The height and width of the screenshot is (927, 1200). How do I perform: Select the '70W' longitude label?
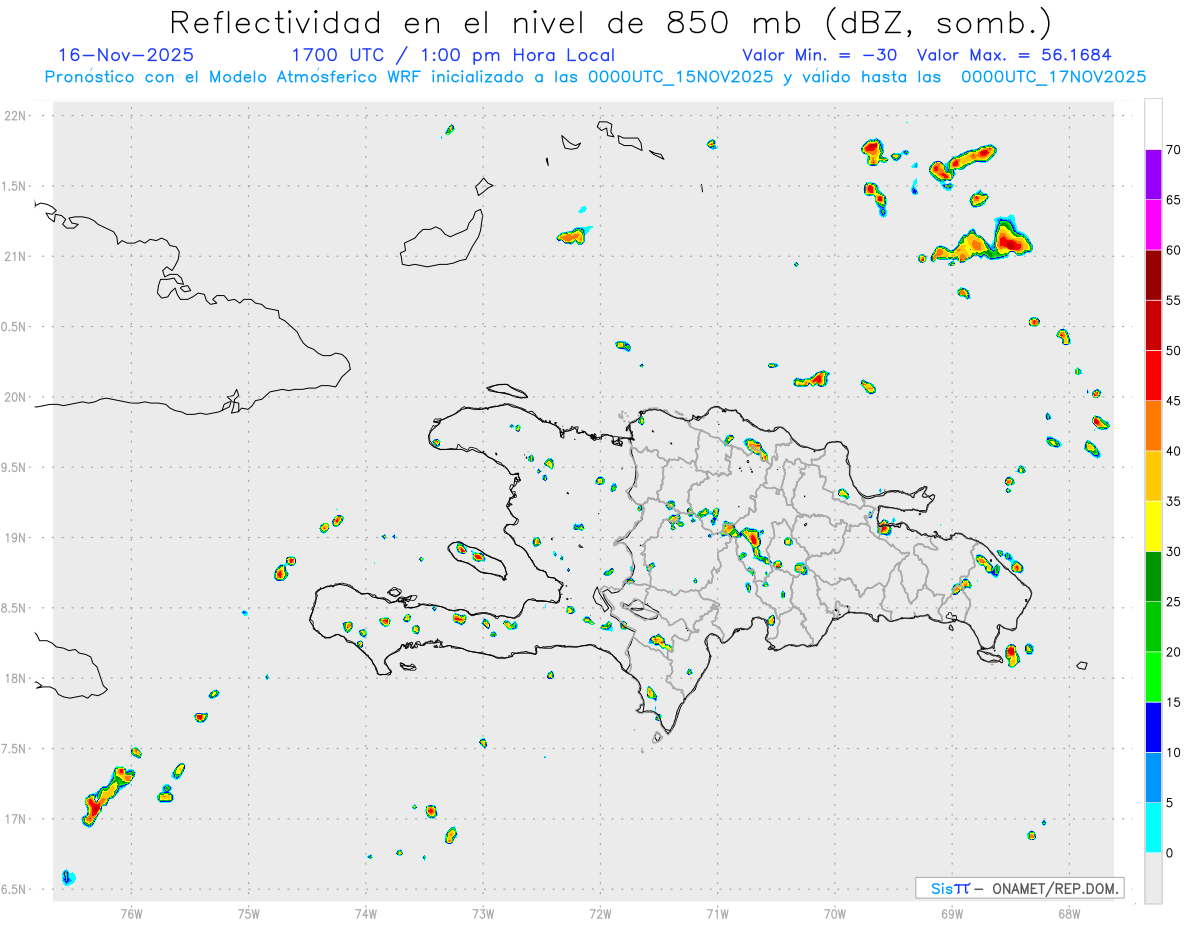pos(835,913)
